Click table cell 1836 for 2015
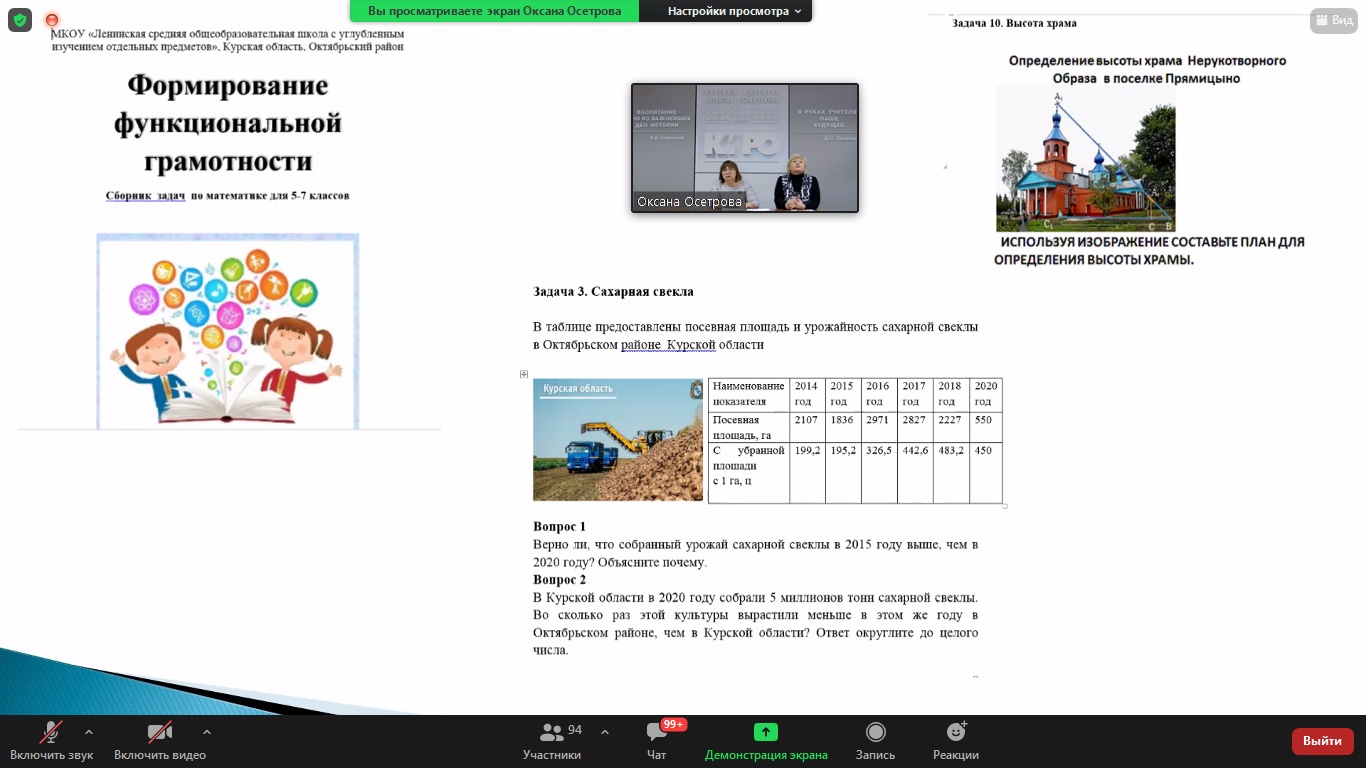Screen dimensions: 1366x768 pos(843,427)
